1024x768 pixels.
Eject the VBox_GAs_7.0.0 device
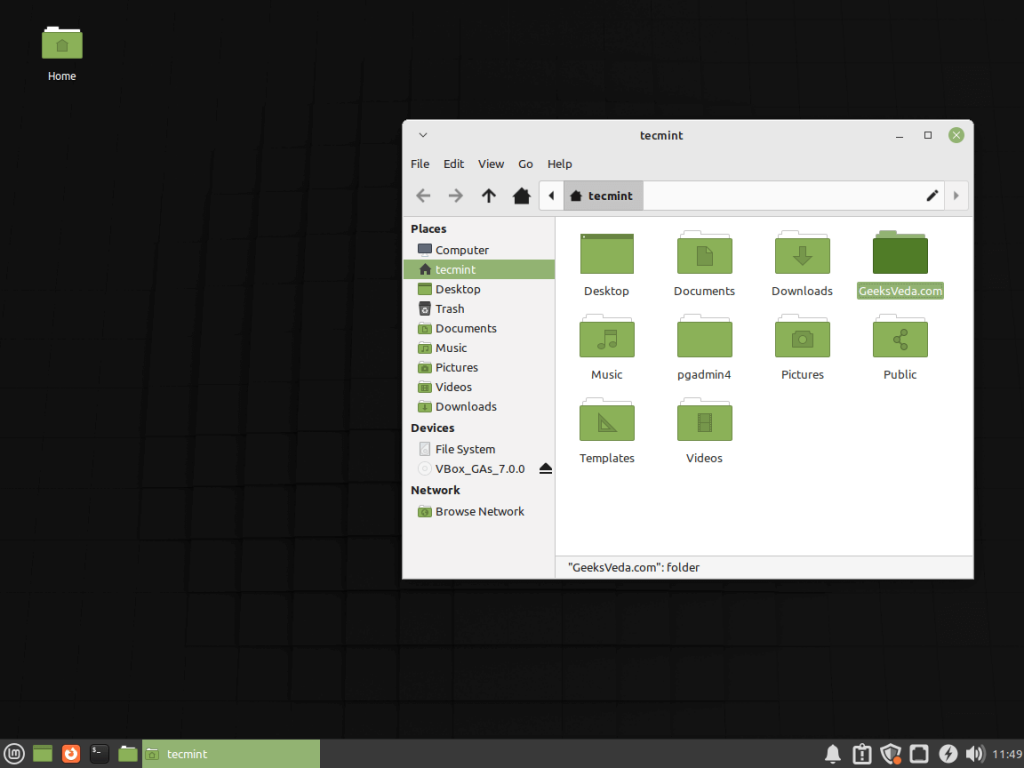pos(545,468)
